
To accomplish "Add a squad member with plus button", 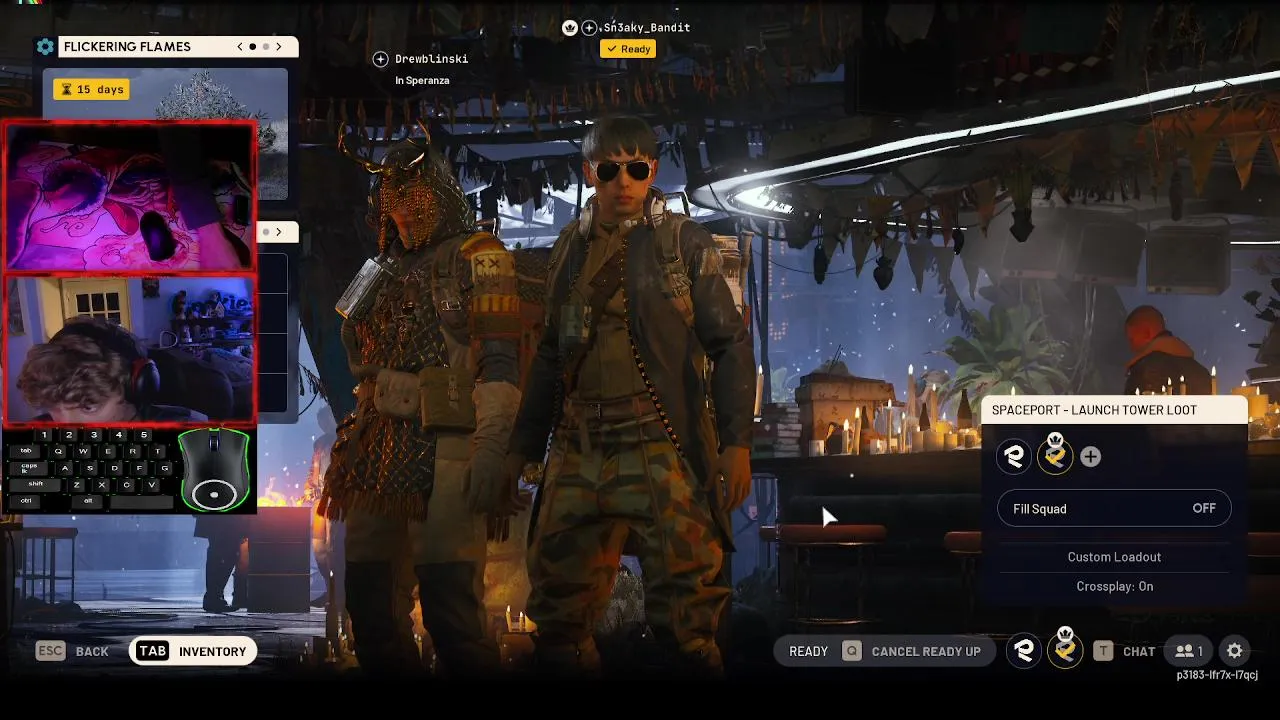I will [x=1090, y=457].
